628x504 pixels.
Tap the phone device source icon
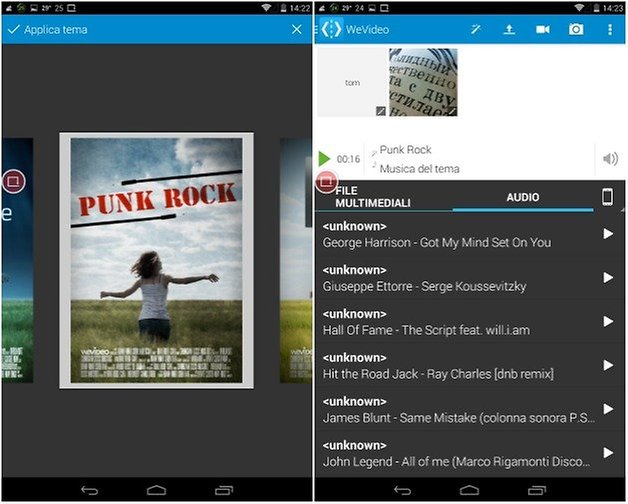coord(608,197)
